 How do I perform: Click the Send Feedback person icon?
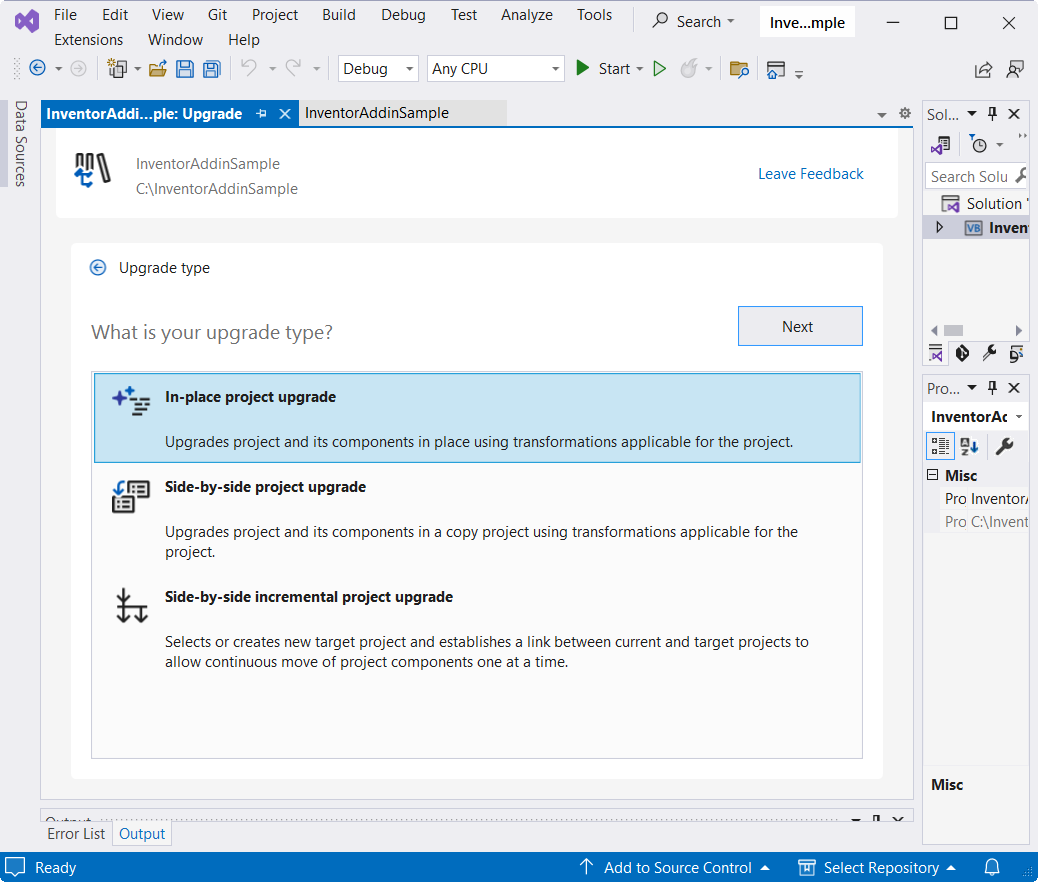1015,69
